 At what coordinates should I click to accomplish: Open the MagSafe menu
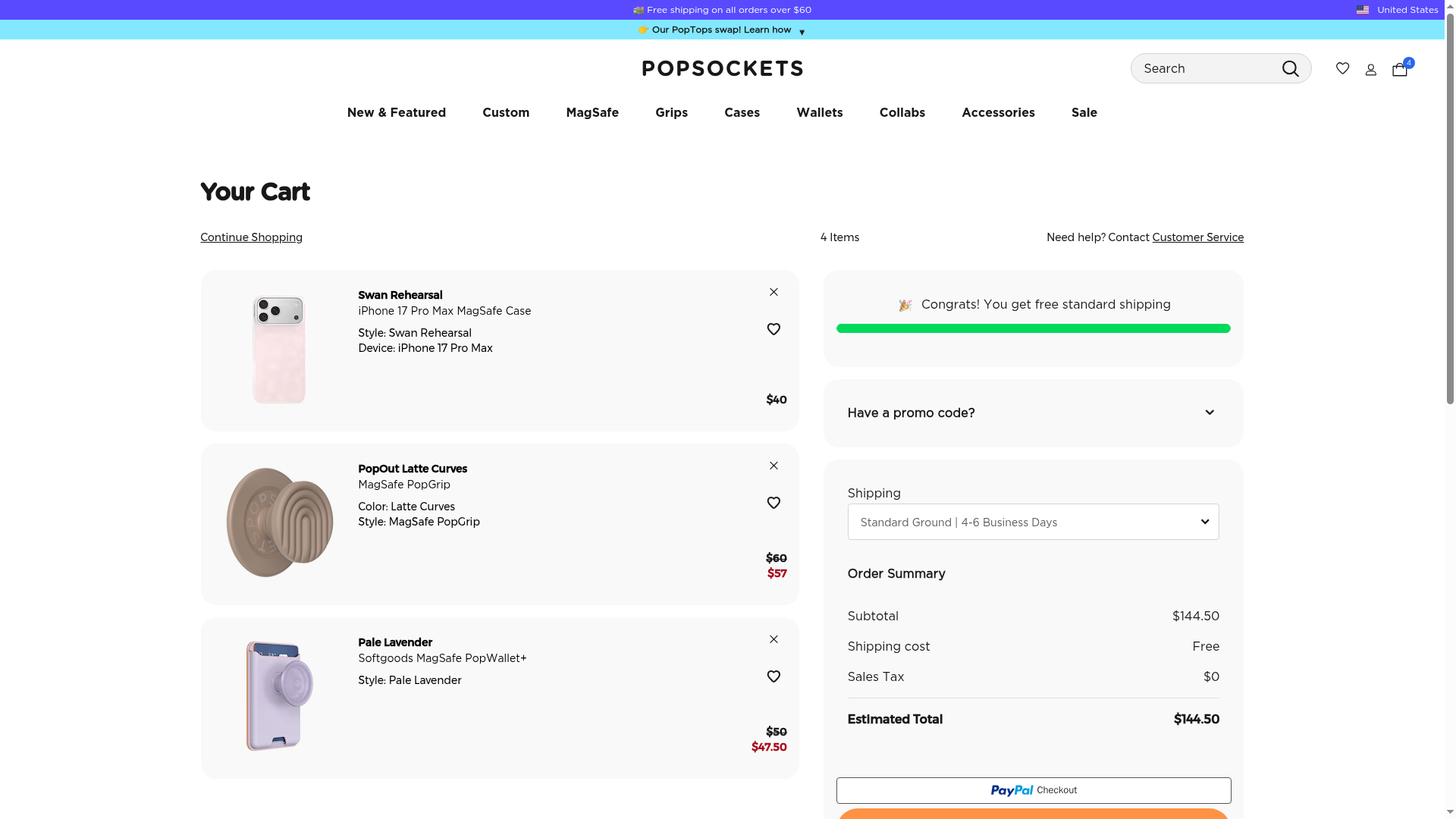pyautogui.click(x=591, y=112)
